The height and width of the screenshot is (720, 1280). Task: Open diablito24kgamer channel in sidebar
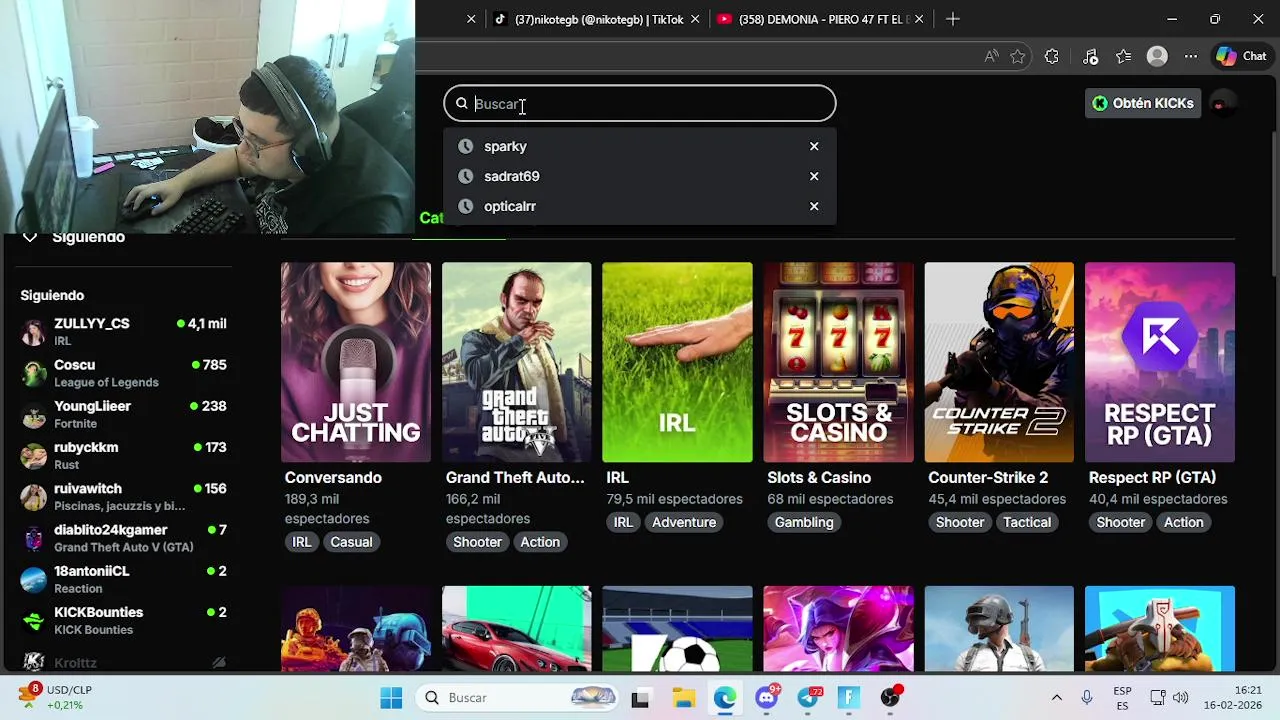[125, 538]
